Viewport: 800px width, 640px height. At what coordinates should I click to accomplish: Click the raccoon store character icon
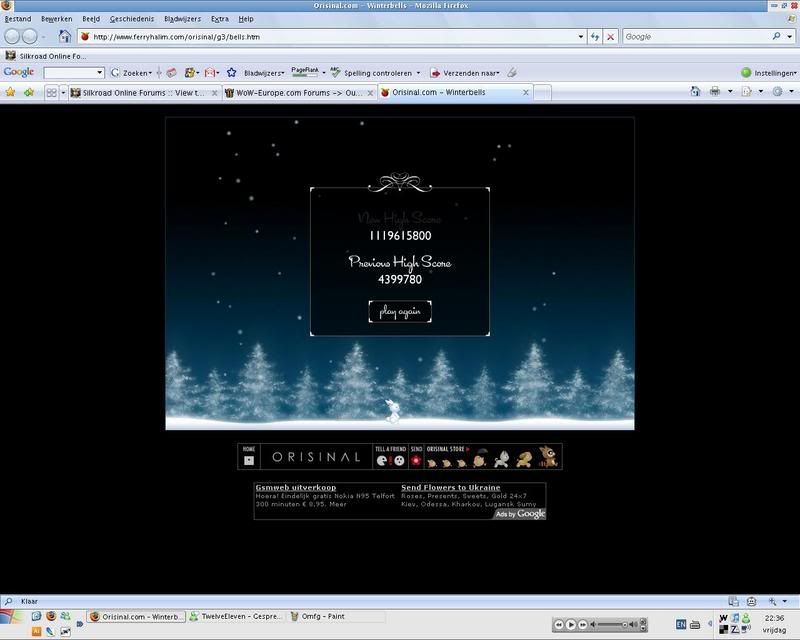548,457
